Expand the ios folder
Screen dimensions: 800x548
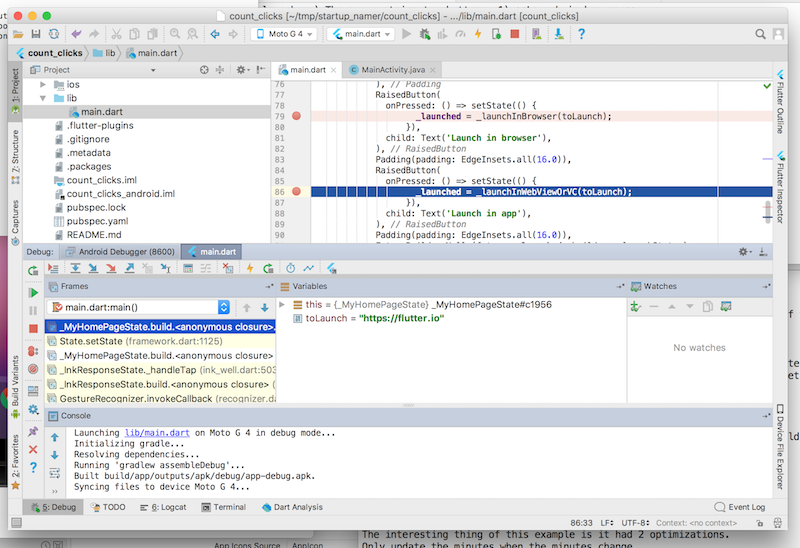[43, 85]
